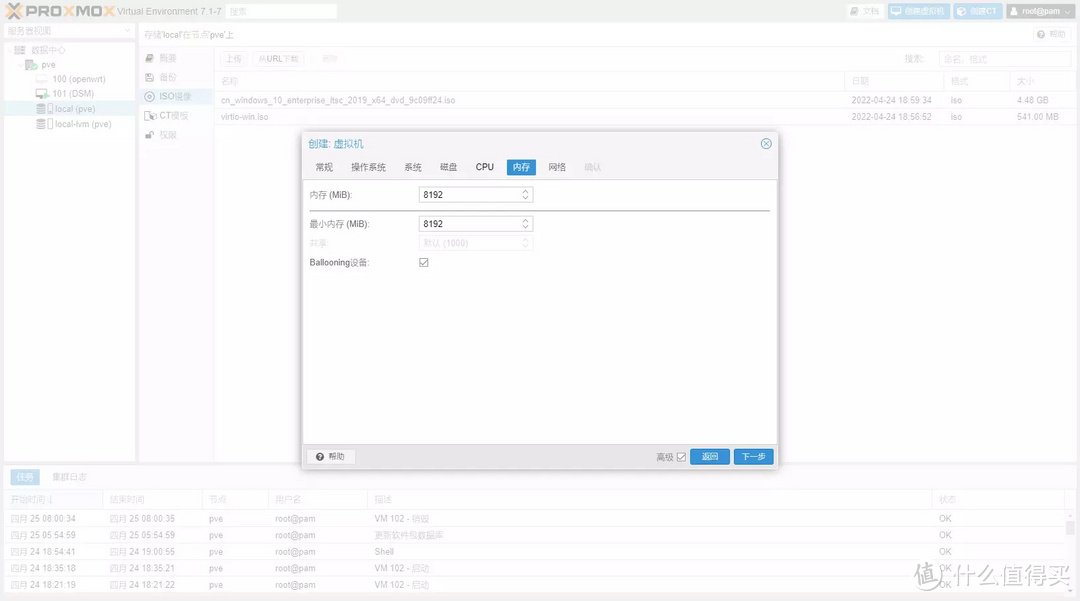Sort by the 日期 column header

click(894, 81)
